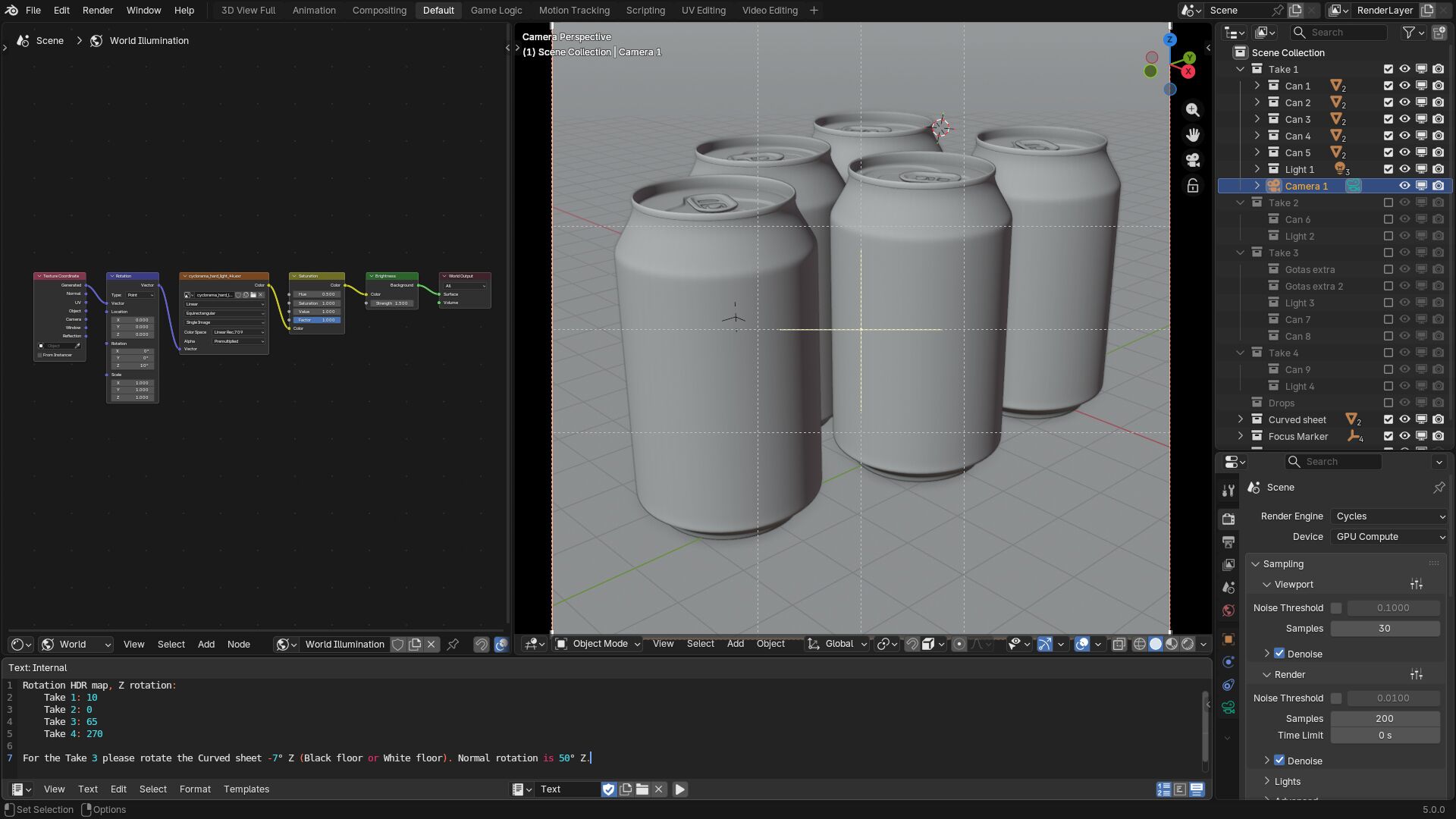Image resolution: width=1456 pixels, height=819 pixels.
Task: Open the Output properties tab icon
Action: tap(1228, 541)
